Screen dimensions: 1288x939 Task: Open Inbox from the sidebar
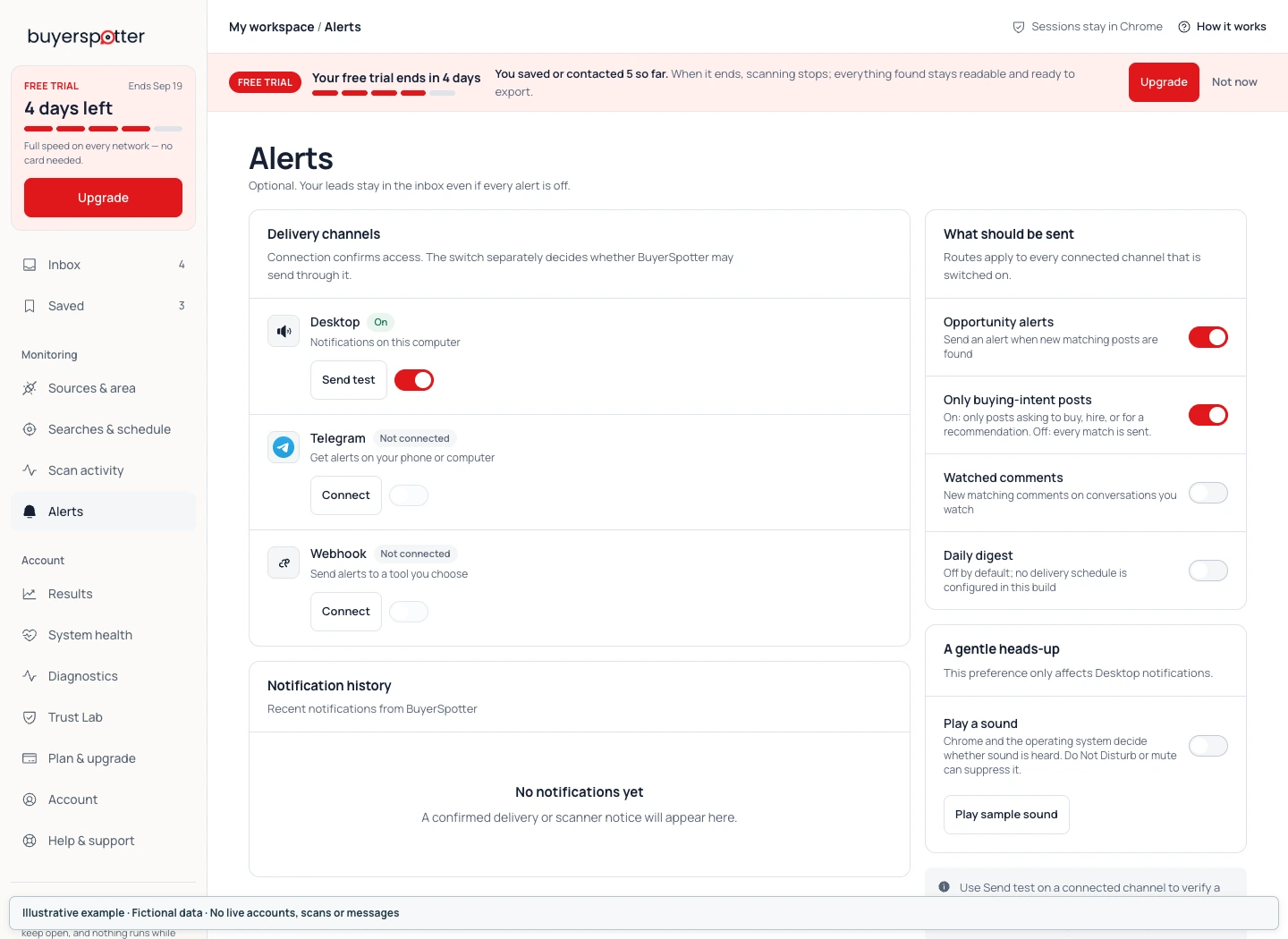pos(103,265)
